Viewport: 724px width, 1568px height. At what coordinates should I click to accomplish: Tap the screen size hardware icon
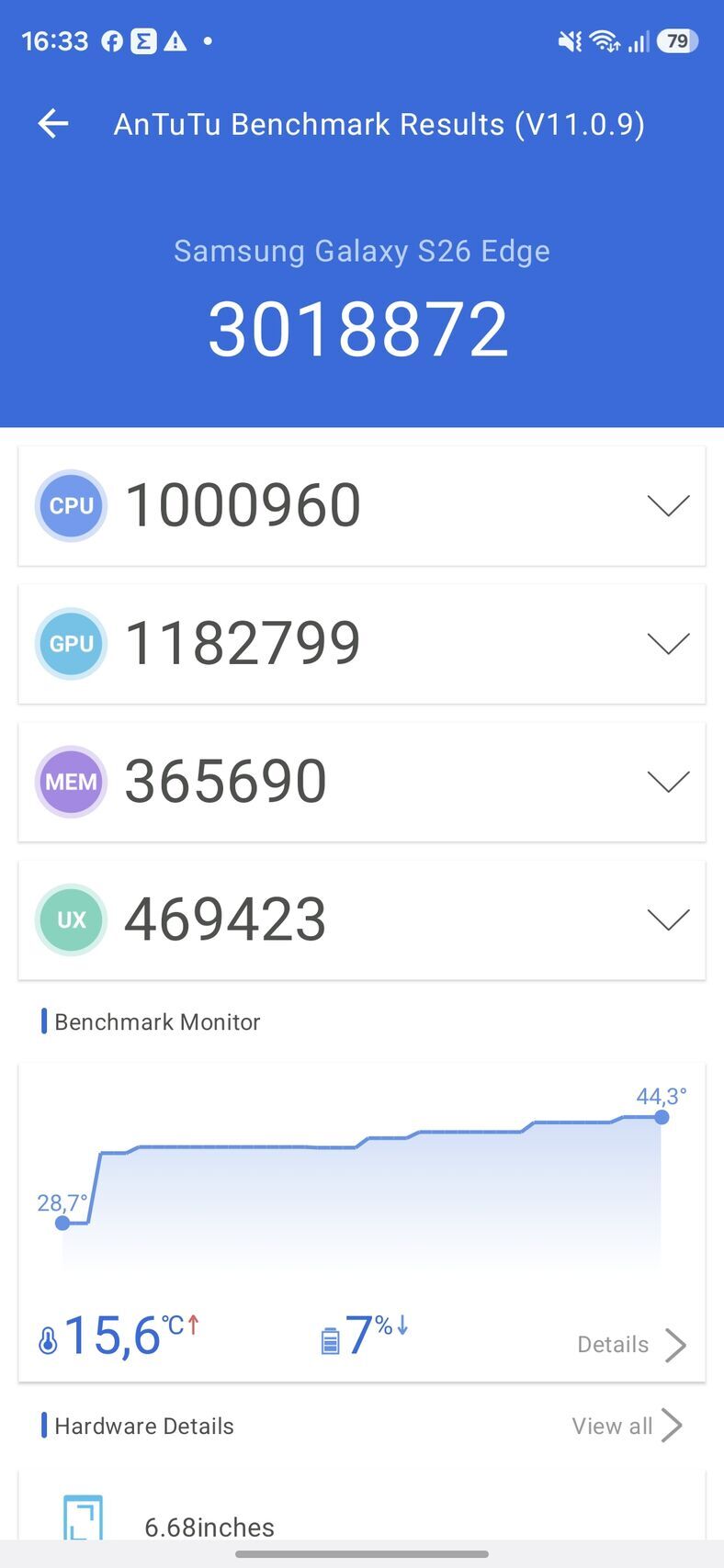pos(83,1519)
